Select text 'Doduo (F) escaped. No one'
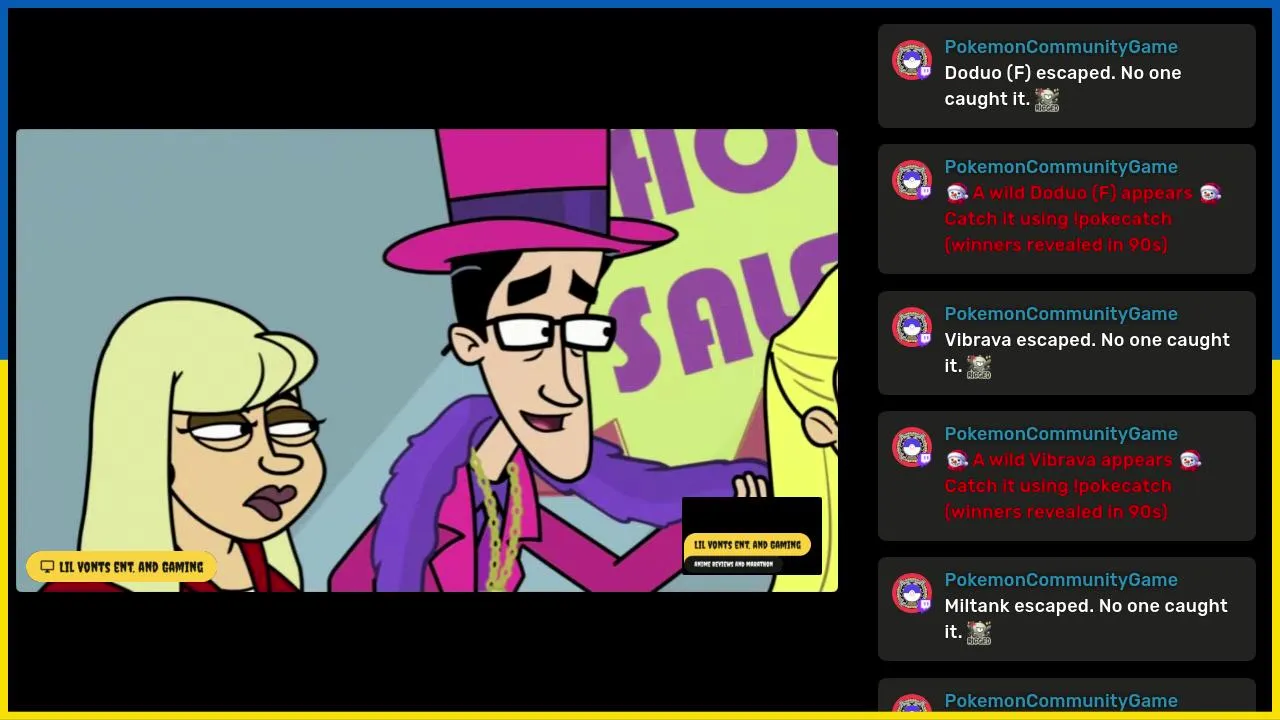This screenshot has height=720, width=1280. [1063, 73]
